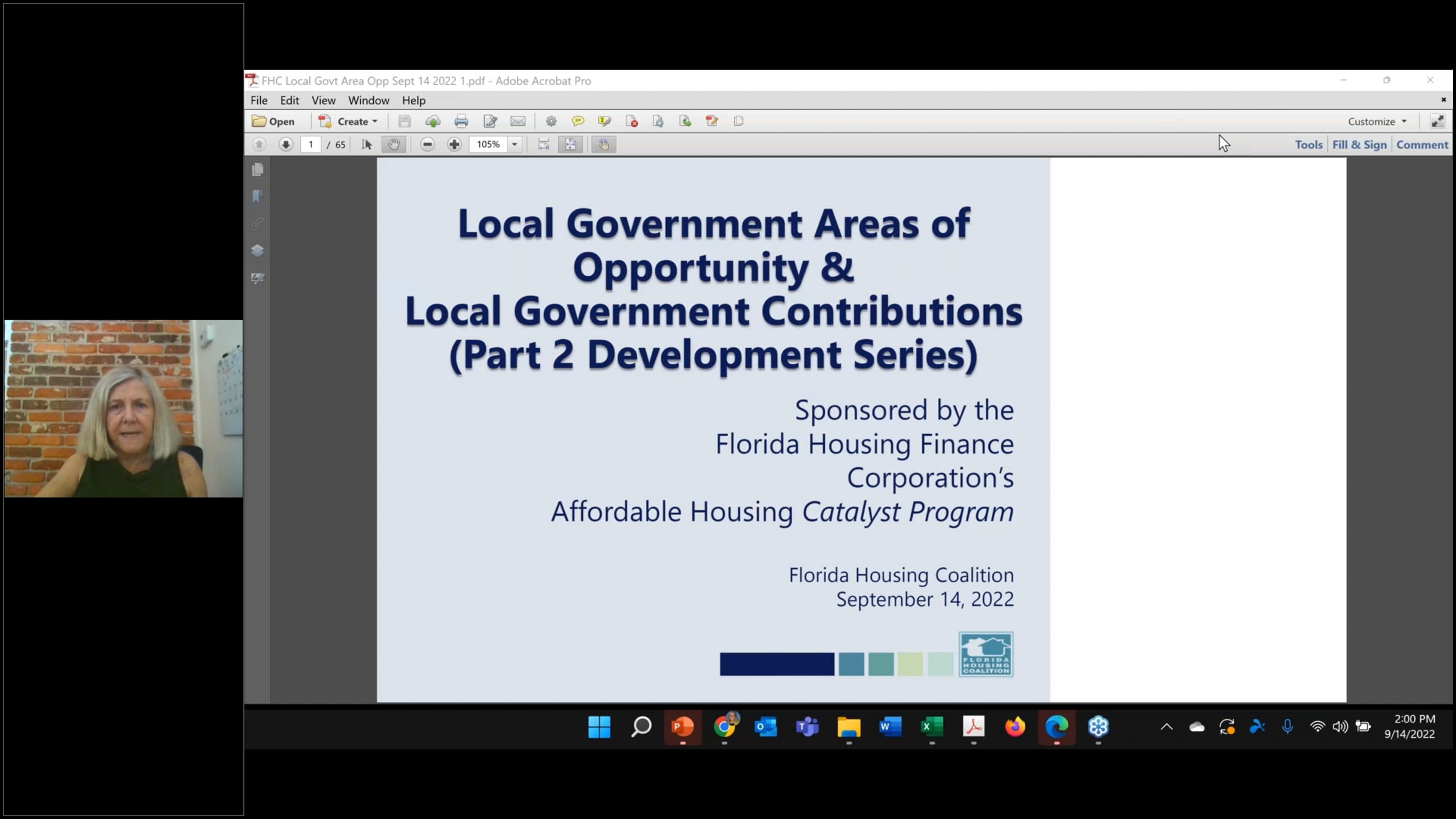Open Microsoft Teams from taskbar
Screen dimensions: 1456x819
click(x=807, y=727)
